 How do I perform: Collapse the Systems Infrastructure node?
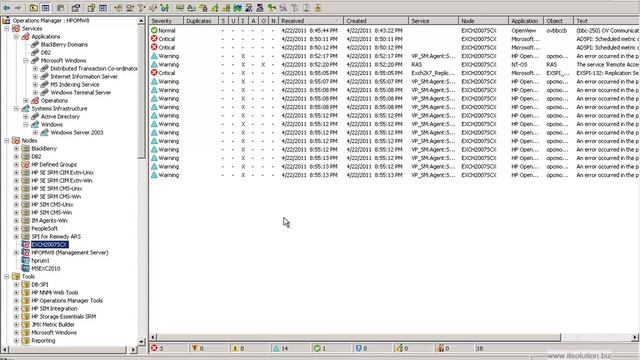16,109
